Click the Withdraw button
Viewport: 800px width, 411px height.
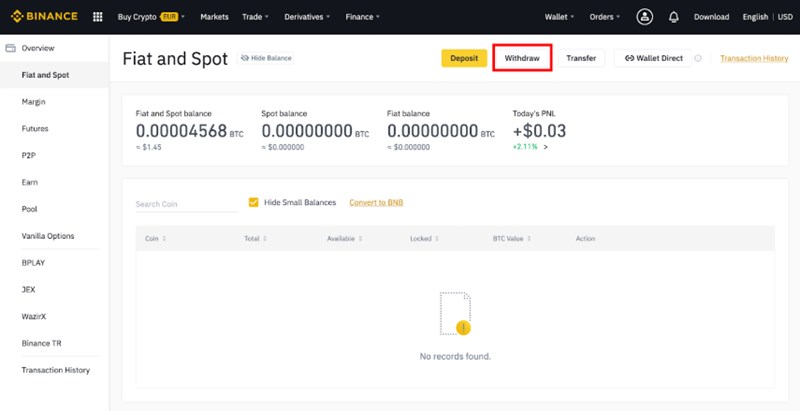pos(522,58)
